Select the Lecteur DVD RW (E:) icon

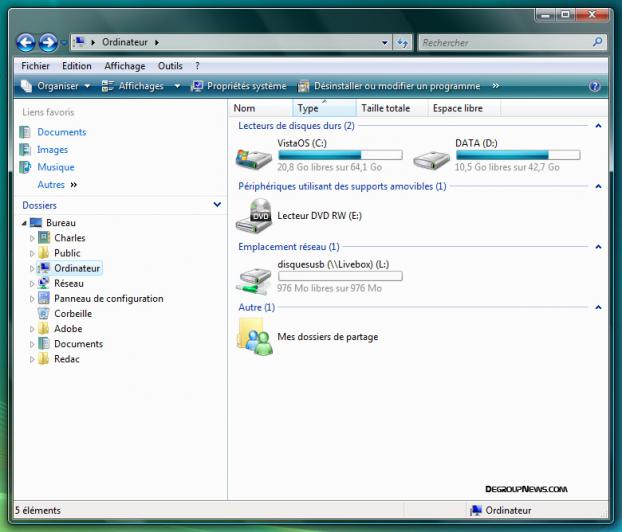[253, 214]
